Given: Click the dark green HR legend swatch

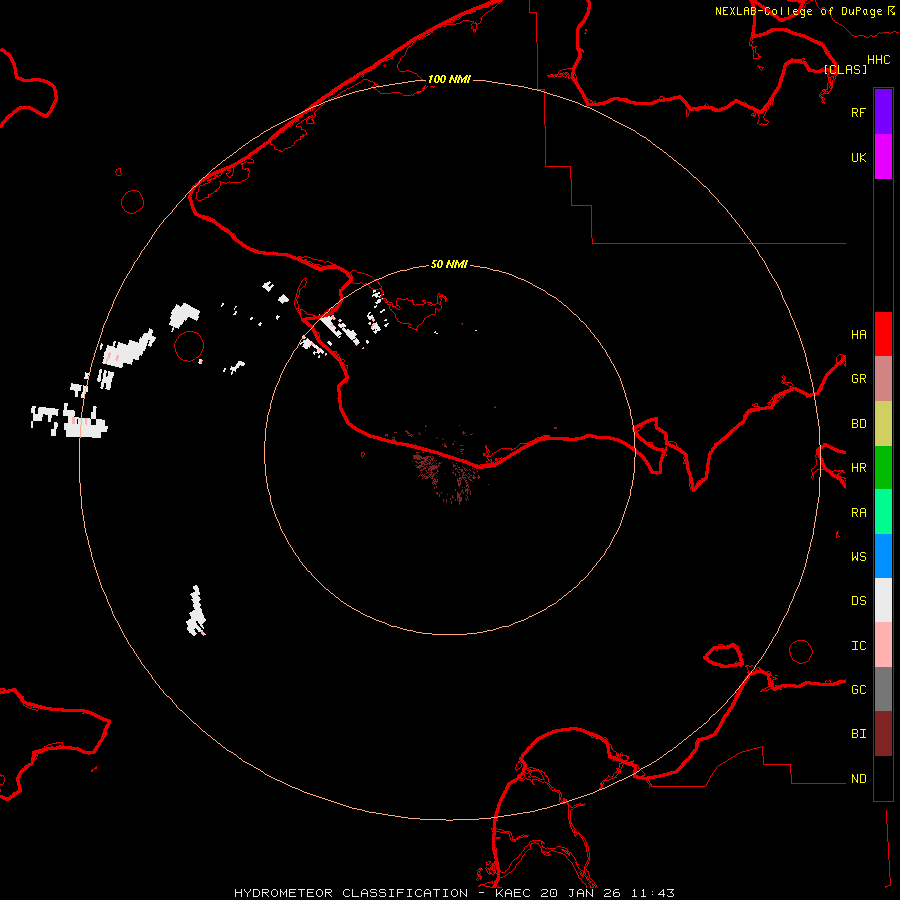Looking at the screenshot, I should click(883, 468).
